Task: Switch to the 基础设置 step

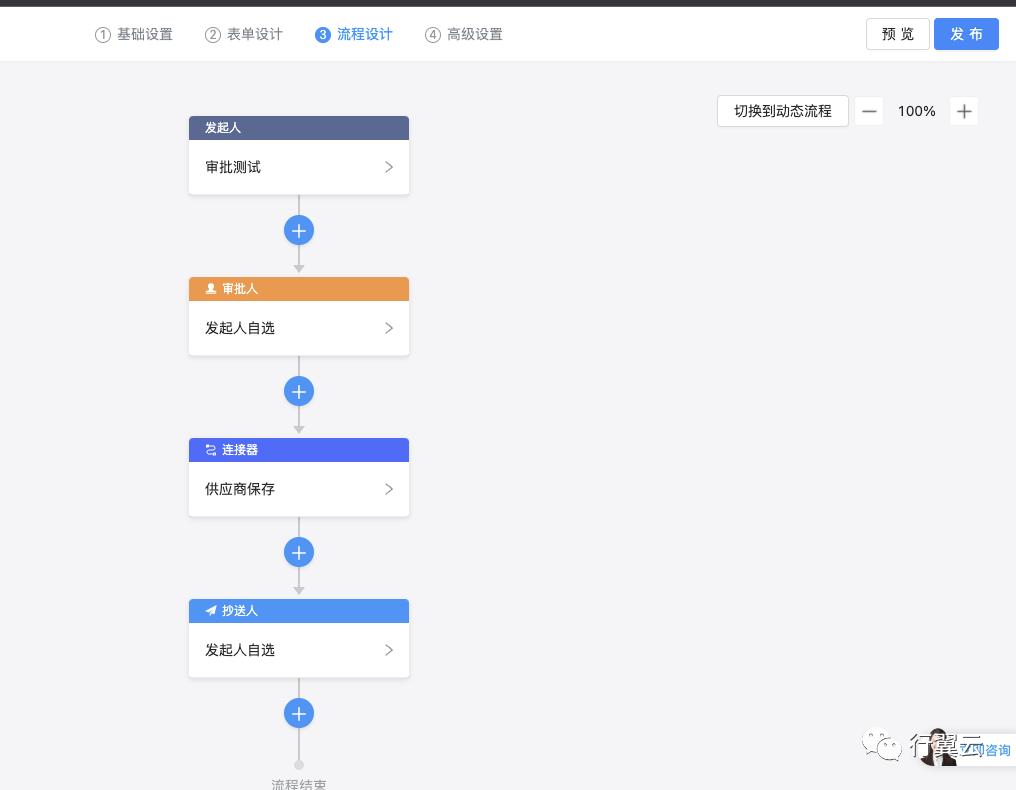Action: pos(134,34)
